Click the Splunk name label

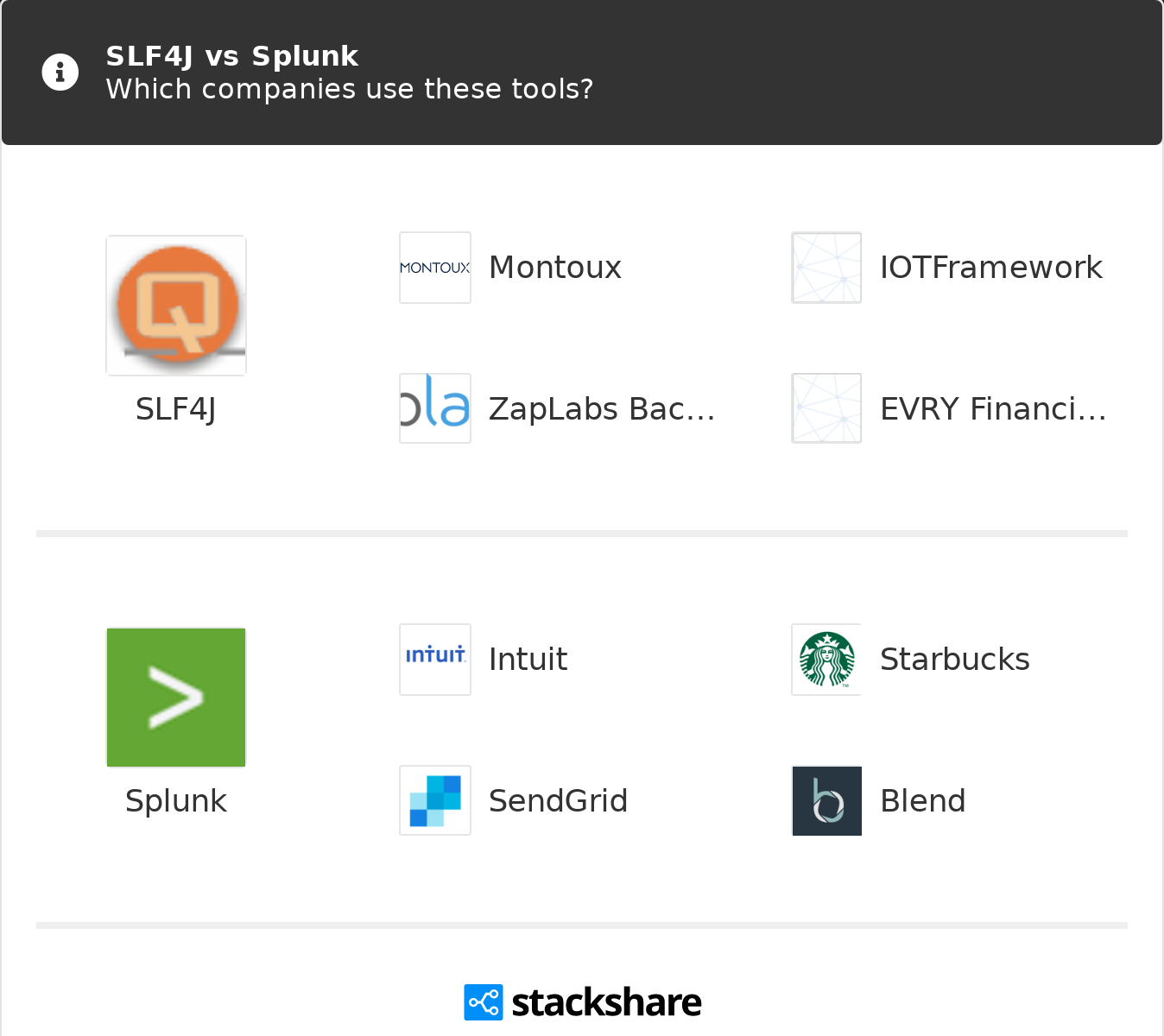[x=175, y=801]
